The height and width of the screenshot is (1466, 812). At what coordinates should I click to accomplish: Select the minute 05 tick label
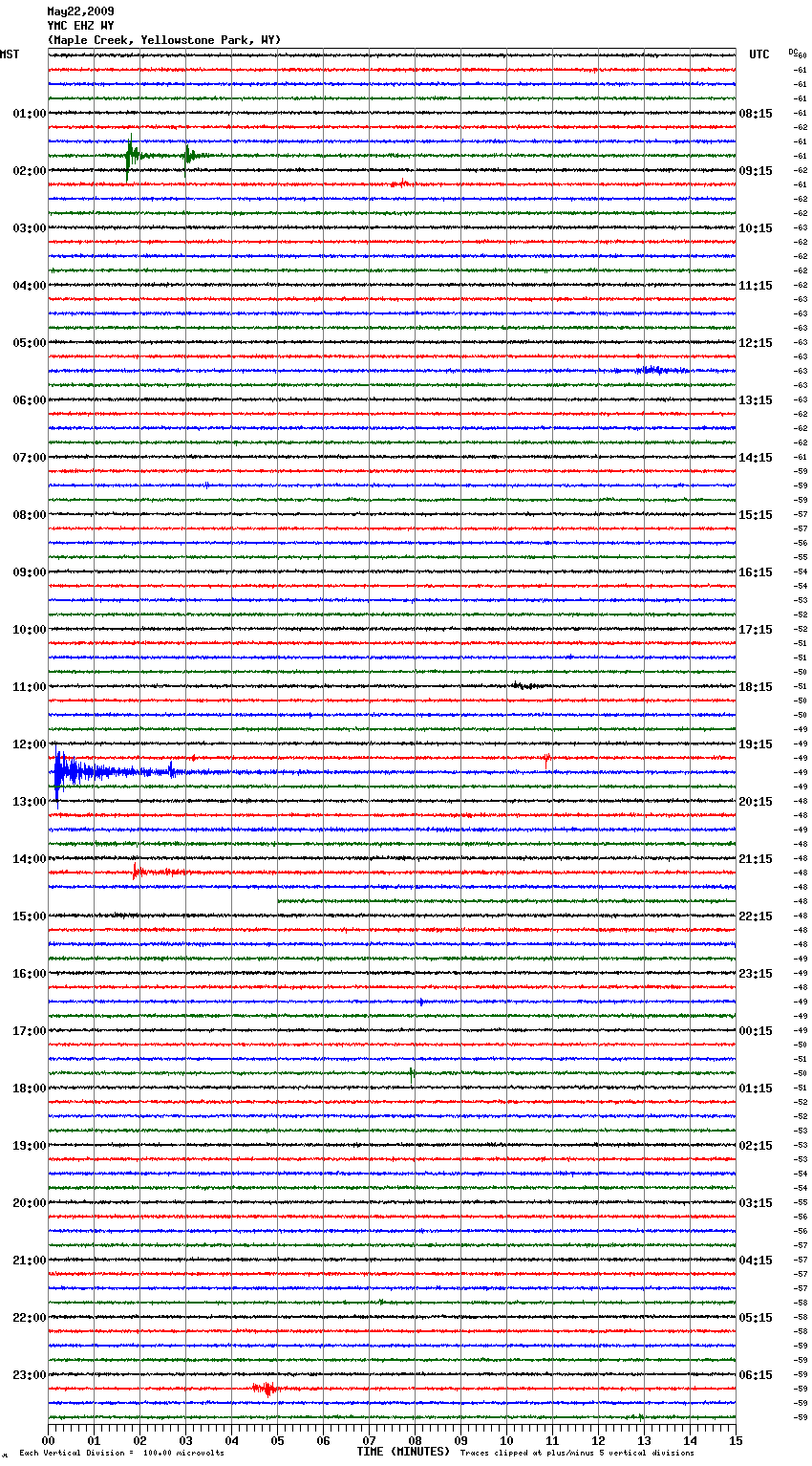(277, 1440)
